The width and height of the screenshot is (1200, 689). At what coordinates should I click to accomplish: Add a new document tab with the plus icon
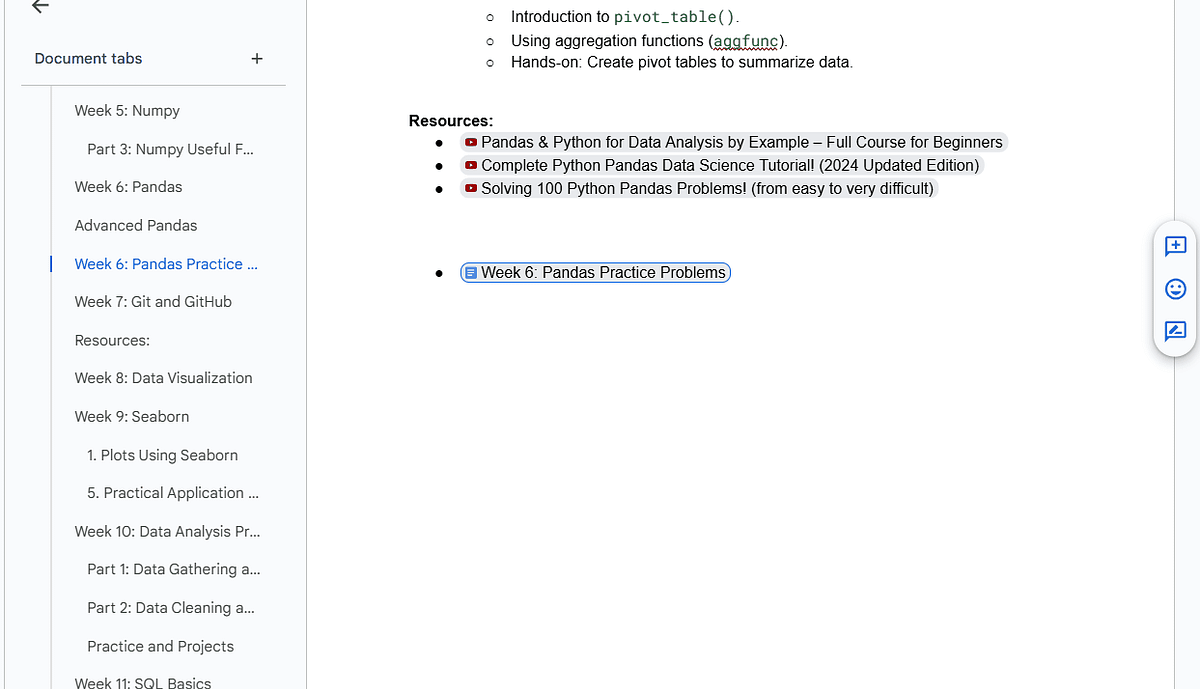[x=257, y=59]
